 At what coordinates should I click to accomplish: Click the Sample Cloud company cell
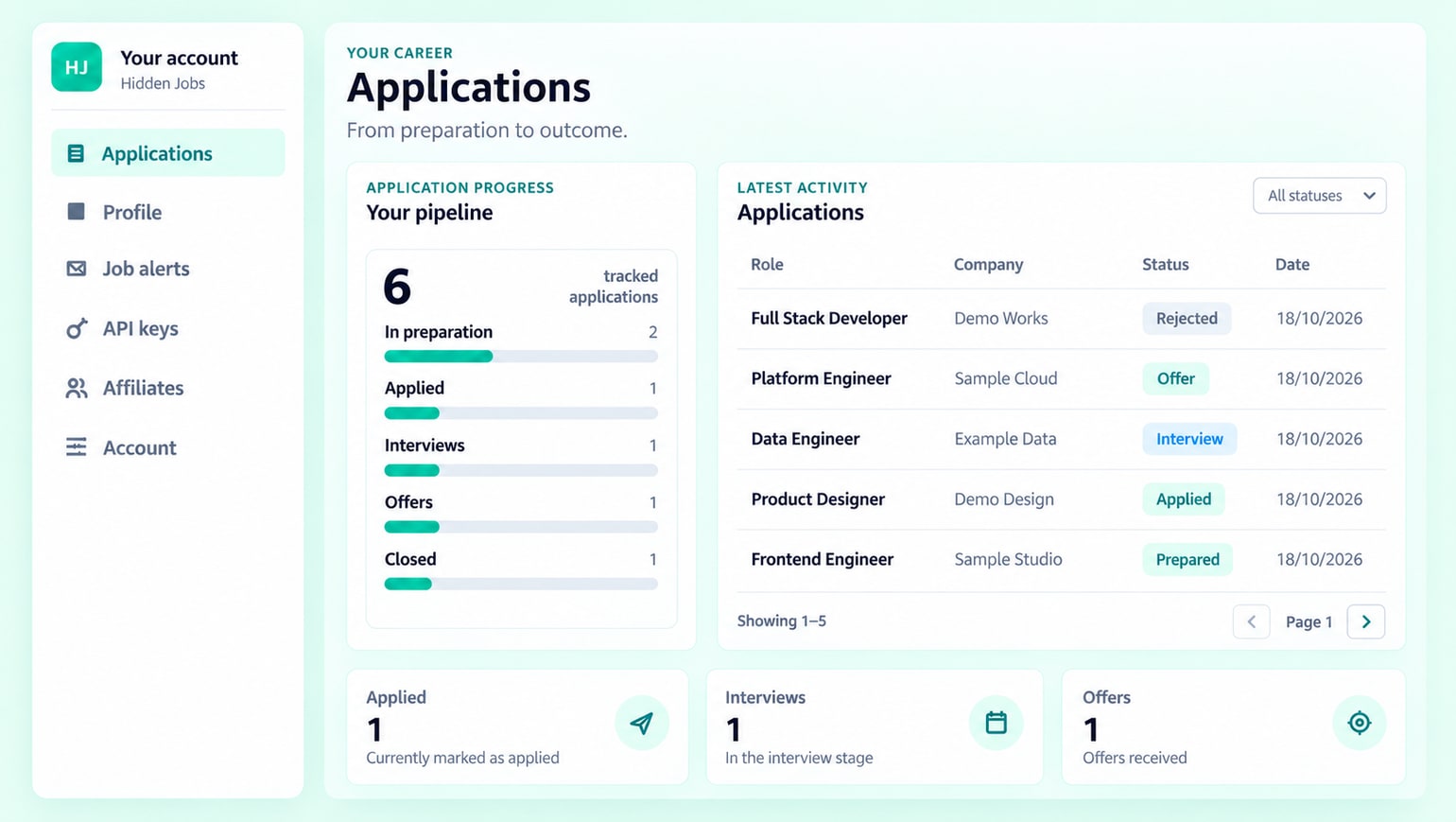(x=1006, y=378)
